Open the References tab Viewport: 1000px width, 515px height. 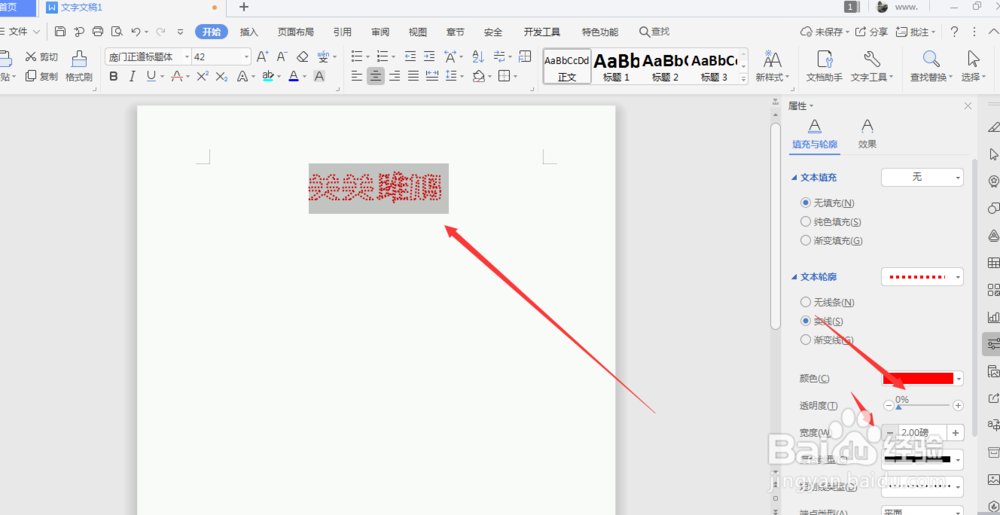(342, 32)
